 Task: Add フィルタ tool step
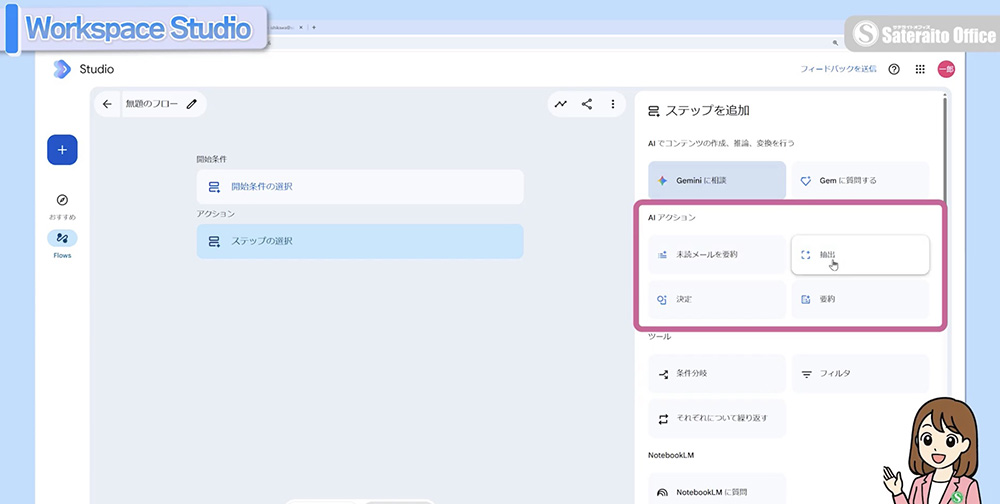[860, 373]
